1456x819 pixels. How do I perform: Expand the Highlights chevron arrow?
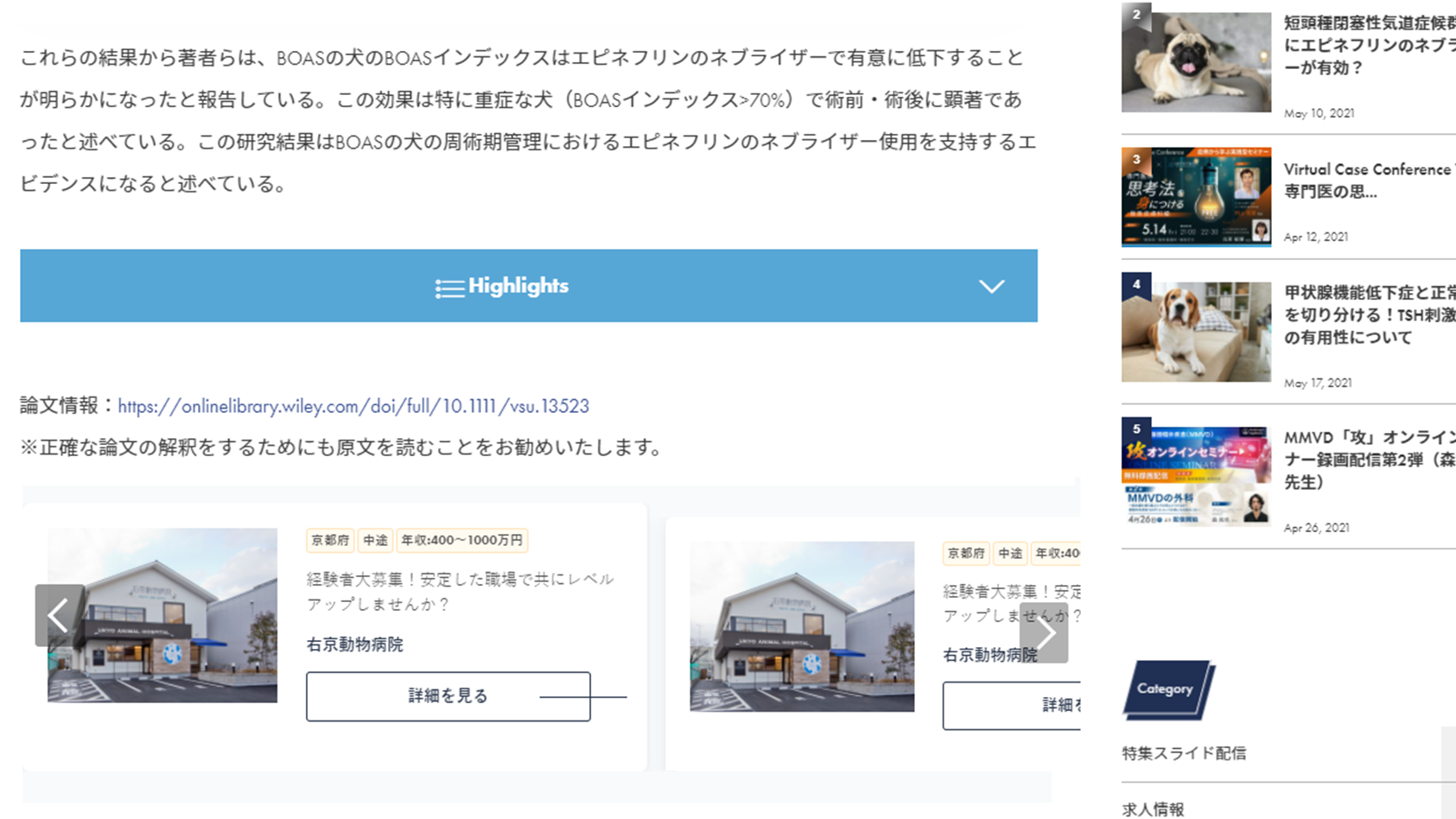991,287
